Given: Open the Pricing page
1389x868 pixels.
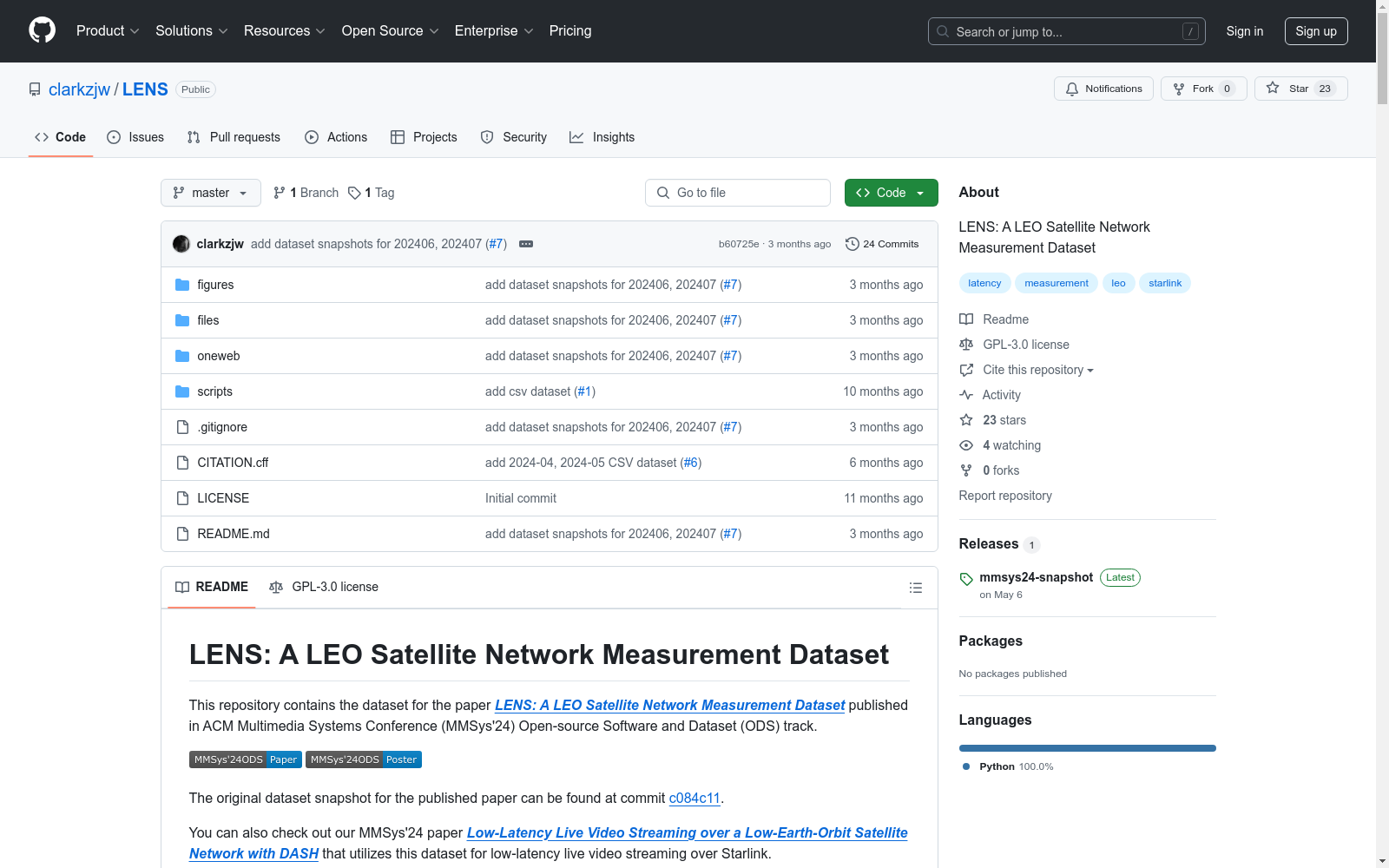Looking at the screenshot, I should [x=570, y=30].
